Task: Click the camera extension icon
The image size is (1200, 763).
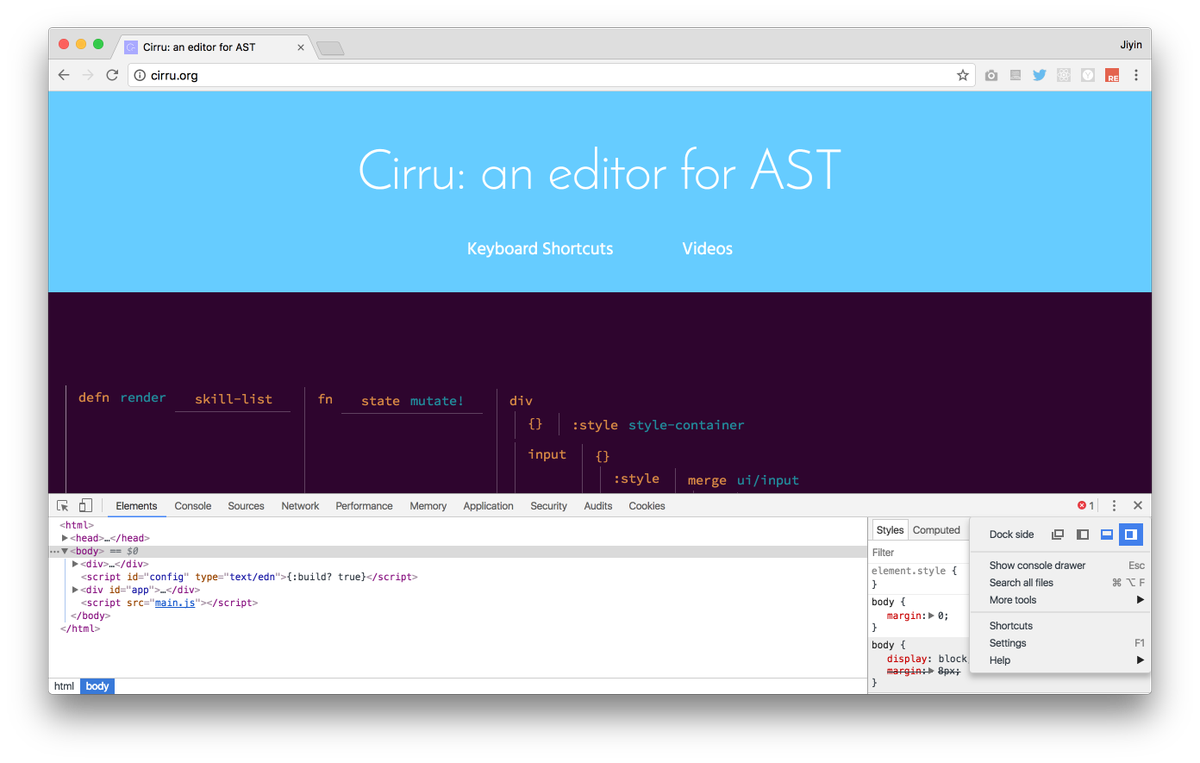Action: [991, 75]
